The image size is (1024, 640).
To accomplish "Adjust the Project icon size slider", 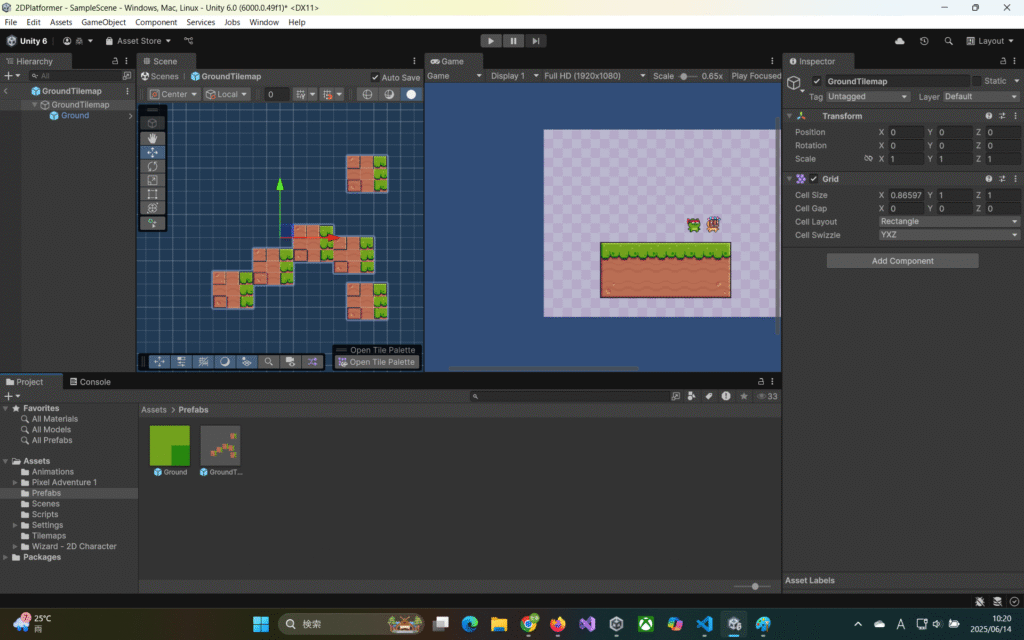I will 753,586.
